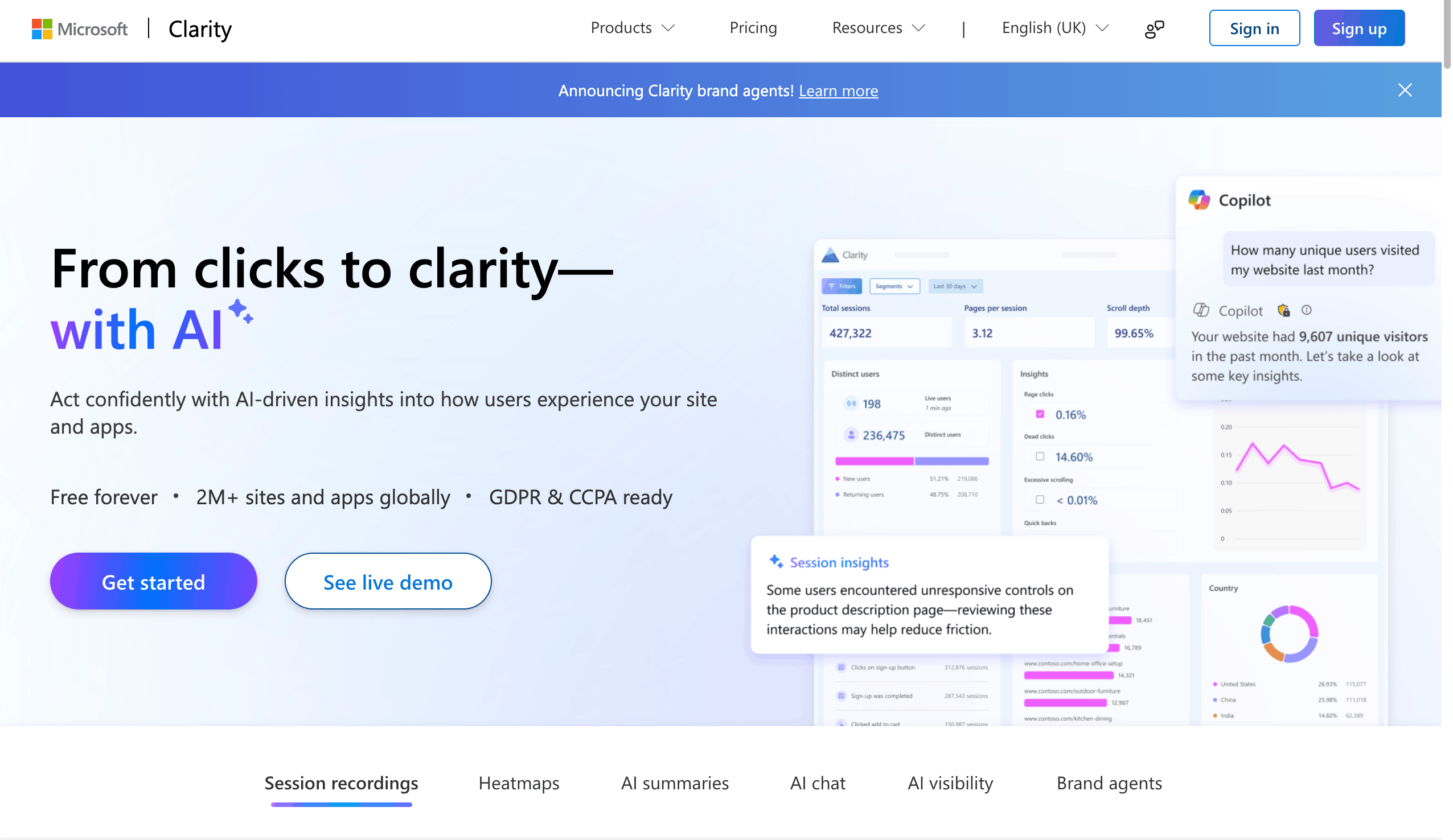
Task: Switch to the Heatmaps tab
Action: click(x=519, y=783)
